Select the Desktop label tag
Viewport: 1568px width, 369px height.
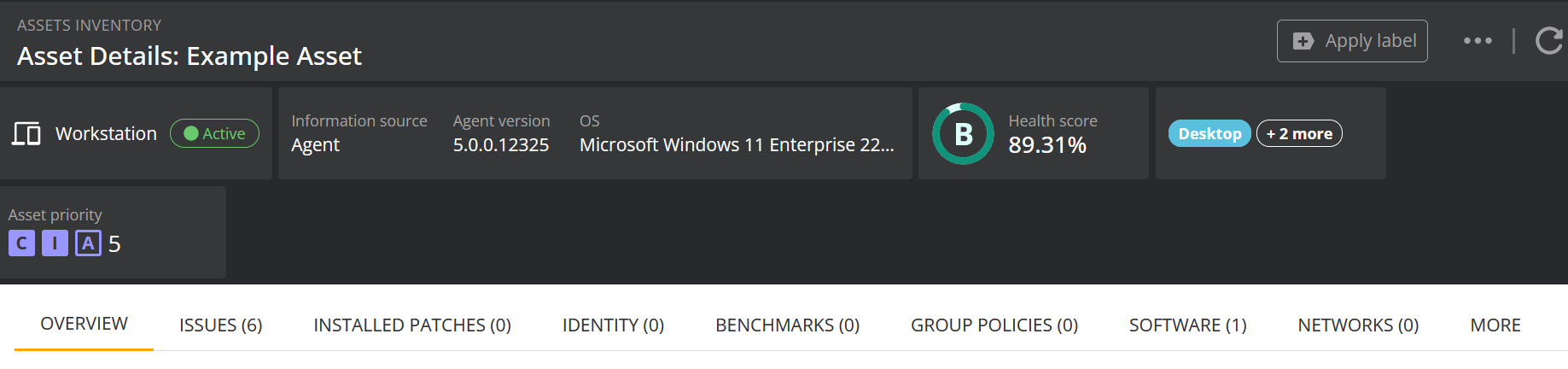pyautogui.click(x=1210, y=134)
